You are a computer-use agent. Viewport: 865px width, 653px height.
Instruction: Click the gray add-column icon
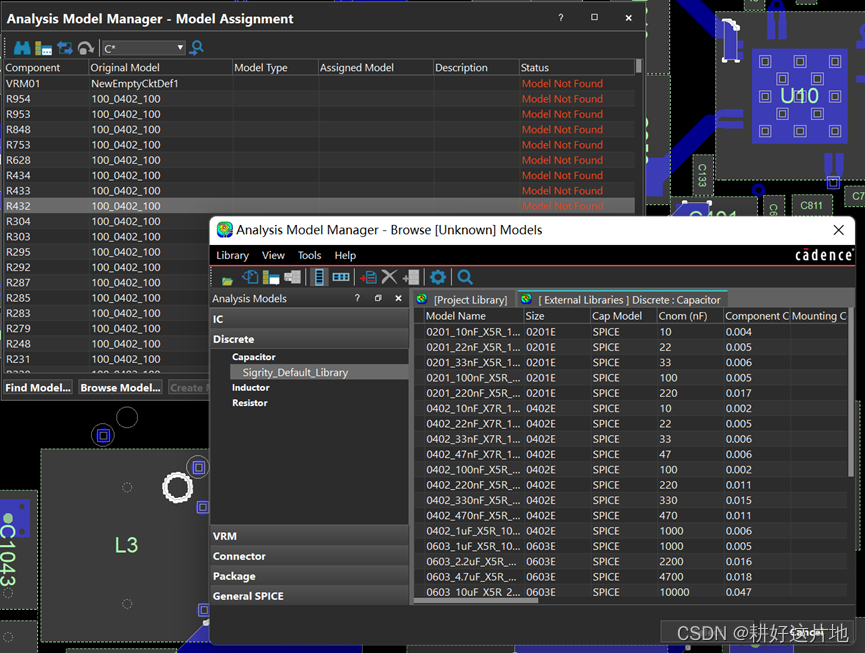point(411,277)
